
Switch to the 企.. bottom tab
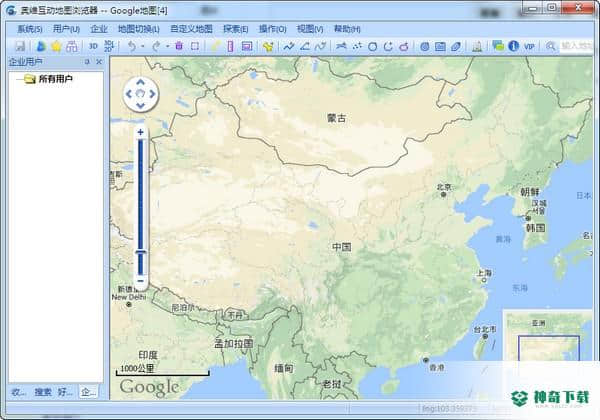pyautogui.click(x=88, y=392)
